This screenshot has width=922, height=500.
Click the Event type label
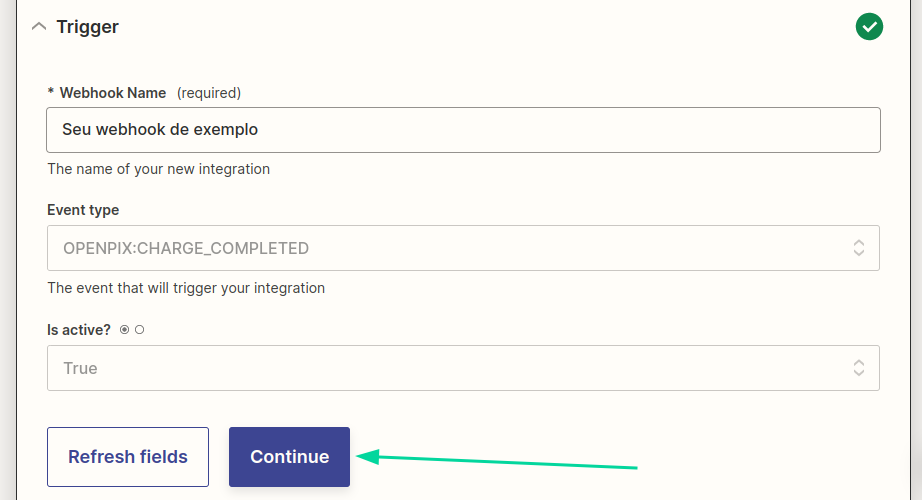(x=83, y=210)
